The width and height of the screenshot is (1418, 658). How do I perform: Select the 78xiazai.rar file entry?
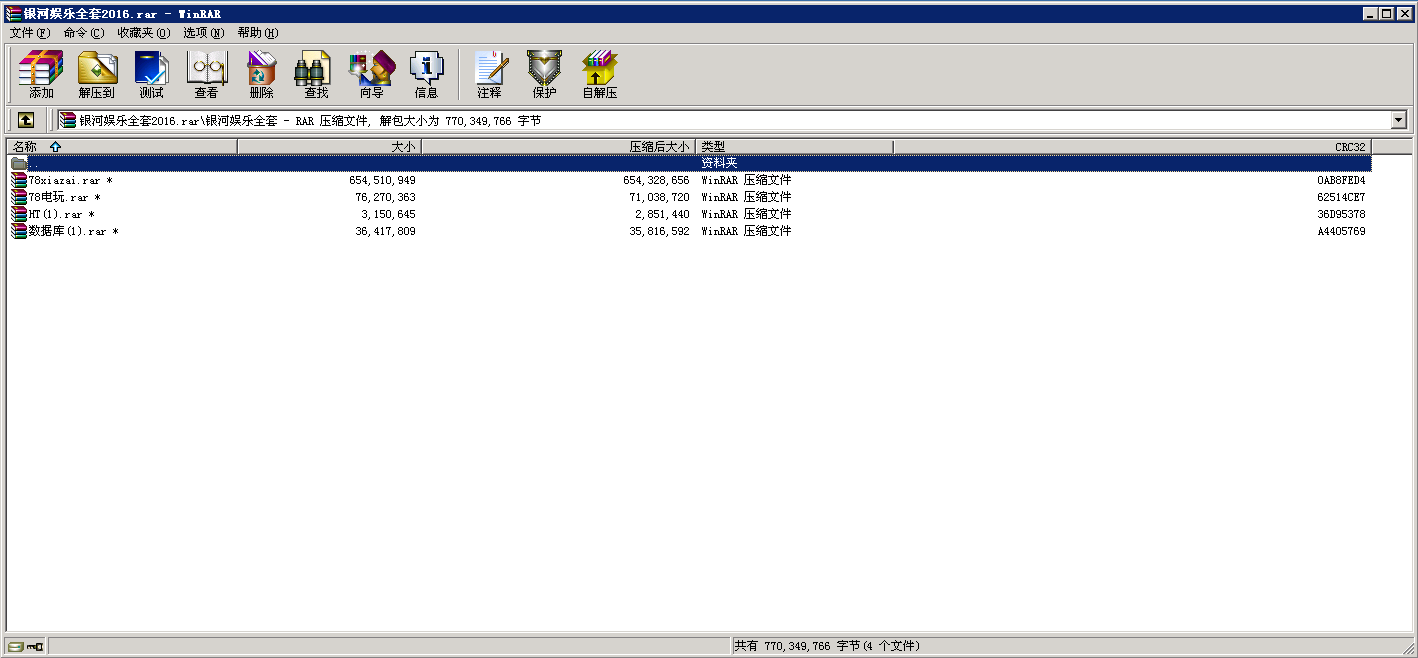(64, 181)
